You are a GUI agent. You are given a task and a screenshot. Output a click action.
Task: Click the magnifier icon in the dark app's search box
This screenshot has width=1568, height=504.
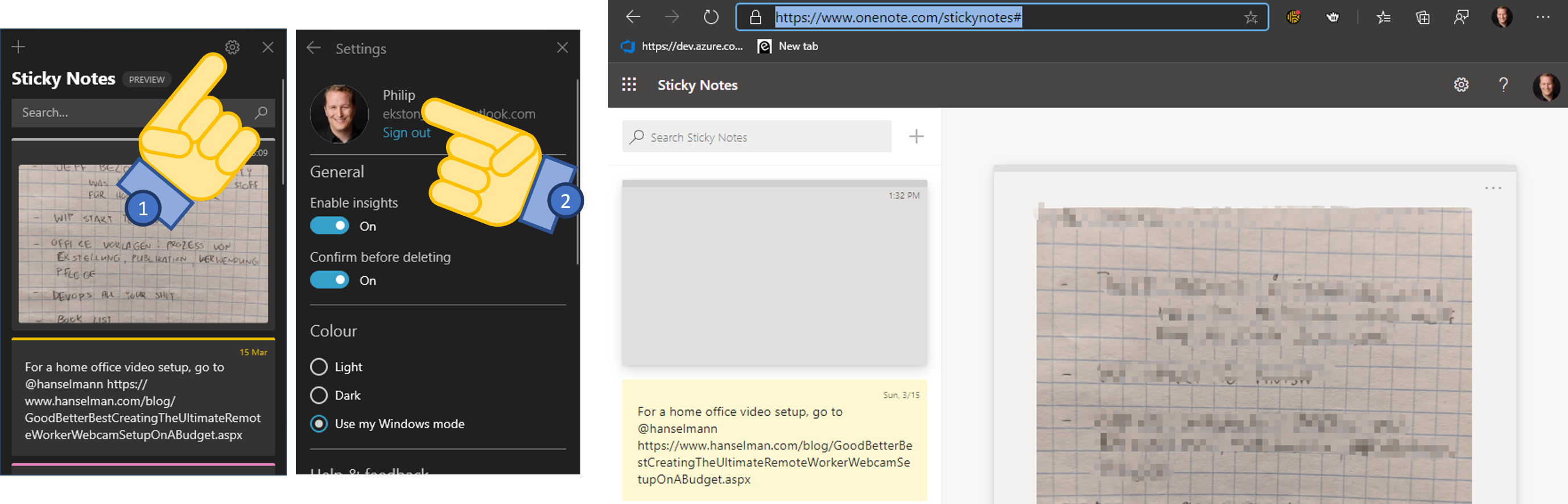click(x=261, y=113)
